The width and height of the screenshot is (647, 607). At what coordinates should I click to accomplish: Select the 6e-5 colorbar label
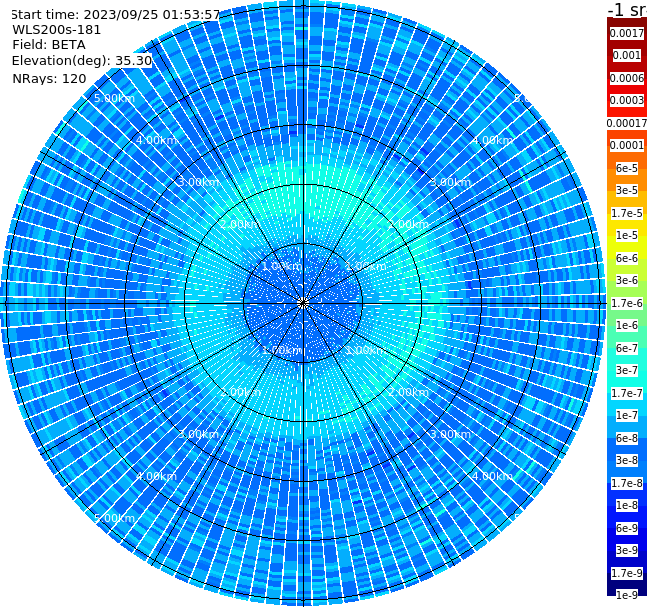[626, 168]
